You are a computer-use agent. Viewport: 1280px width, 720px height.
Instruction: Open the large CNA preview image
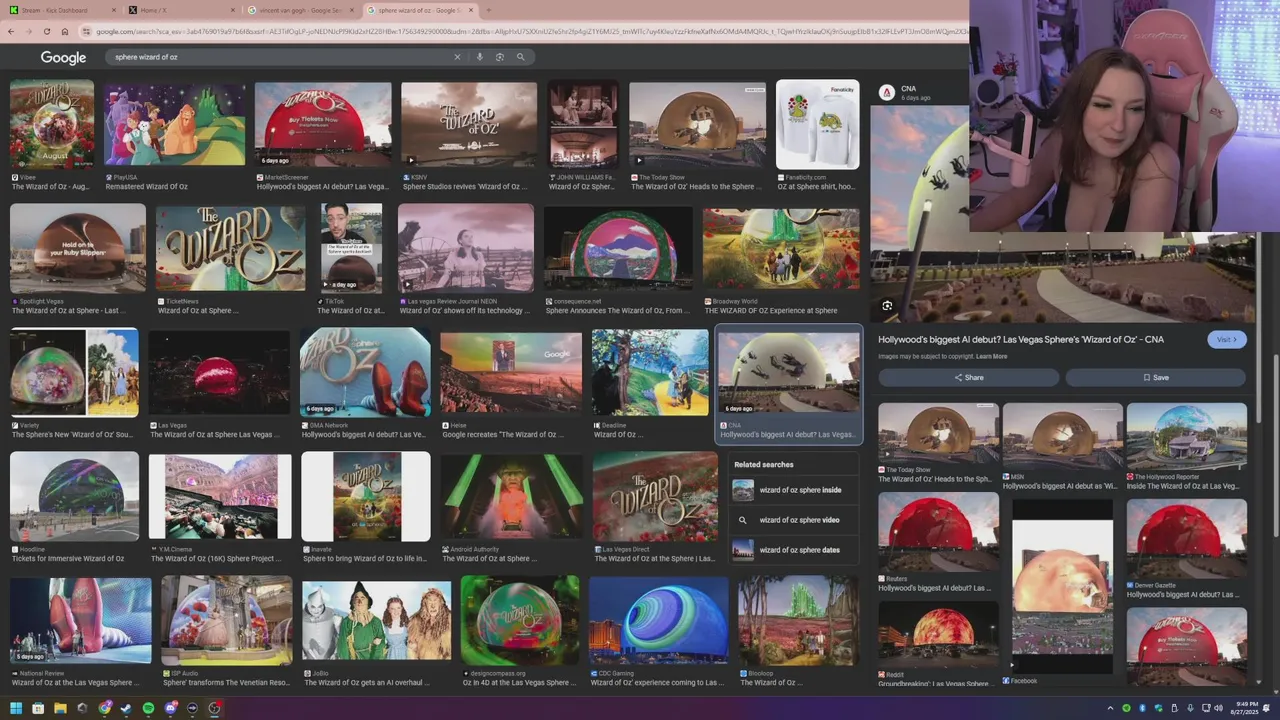1062,214
